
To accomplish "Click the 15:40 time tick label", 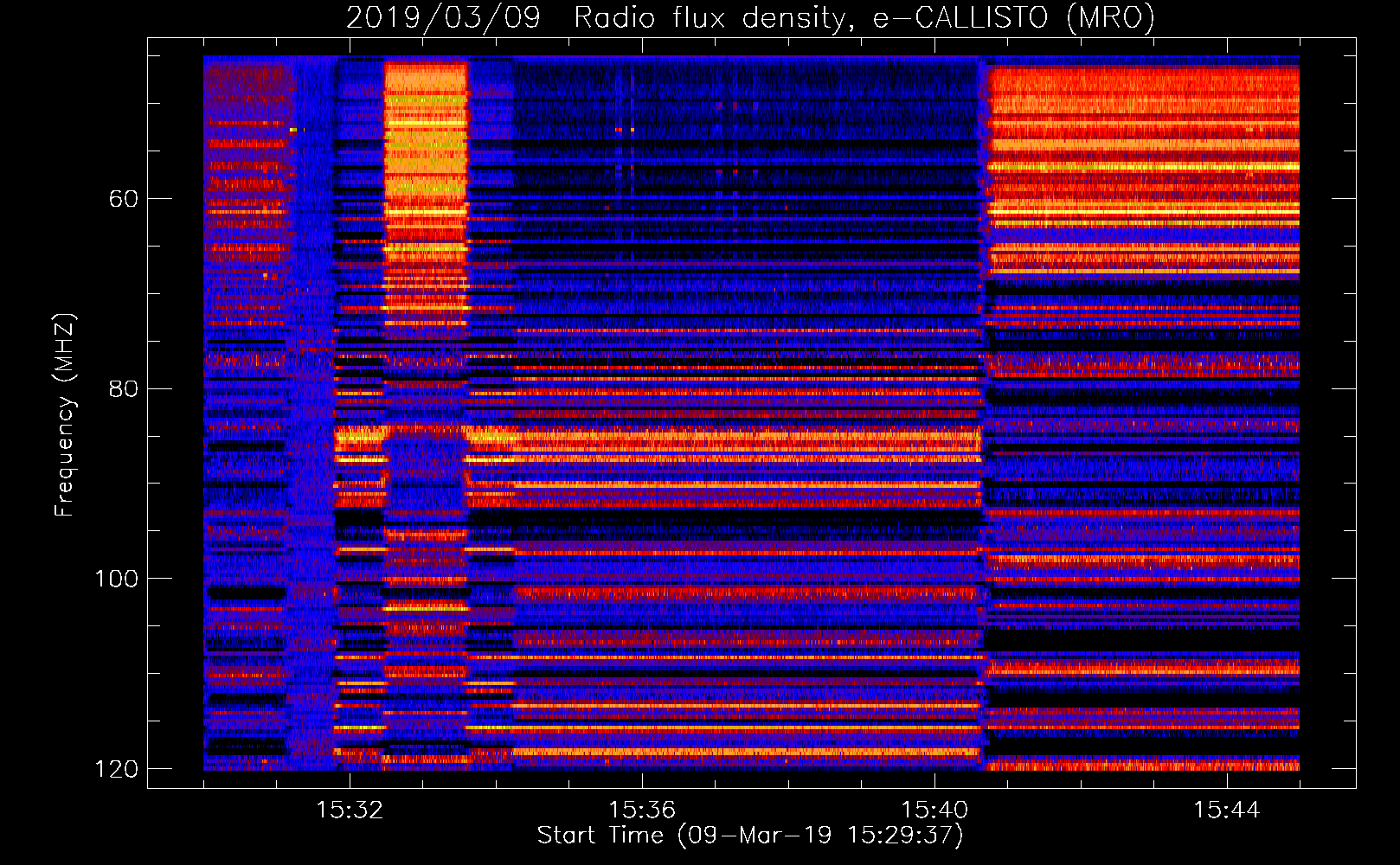I will pos(934,811).
